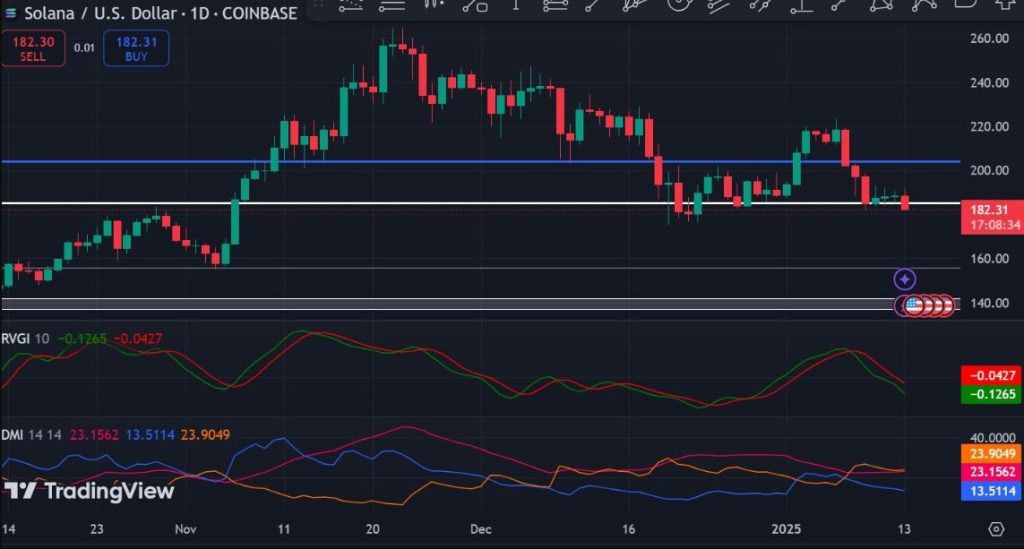1024x549 pixels.
Task: Click the 2025 label on the time axis
Action: 786,529
